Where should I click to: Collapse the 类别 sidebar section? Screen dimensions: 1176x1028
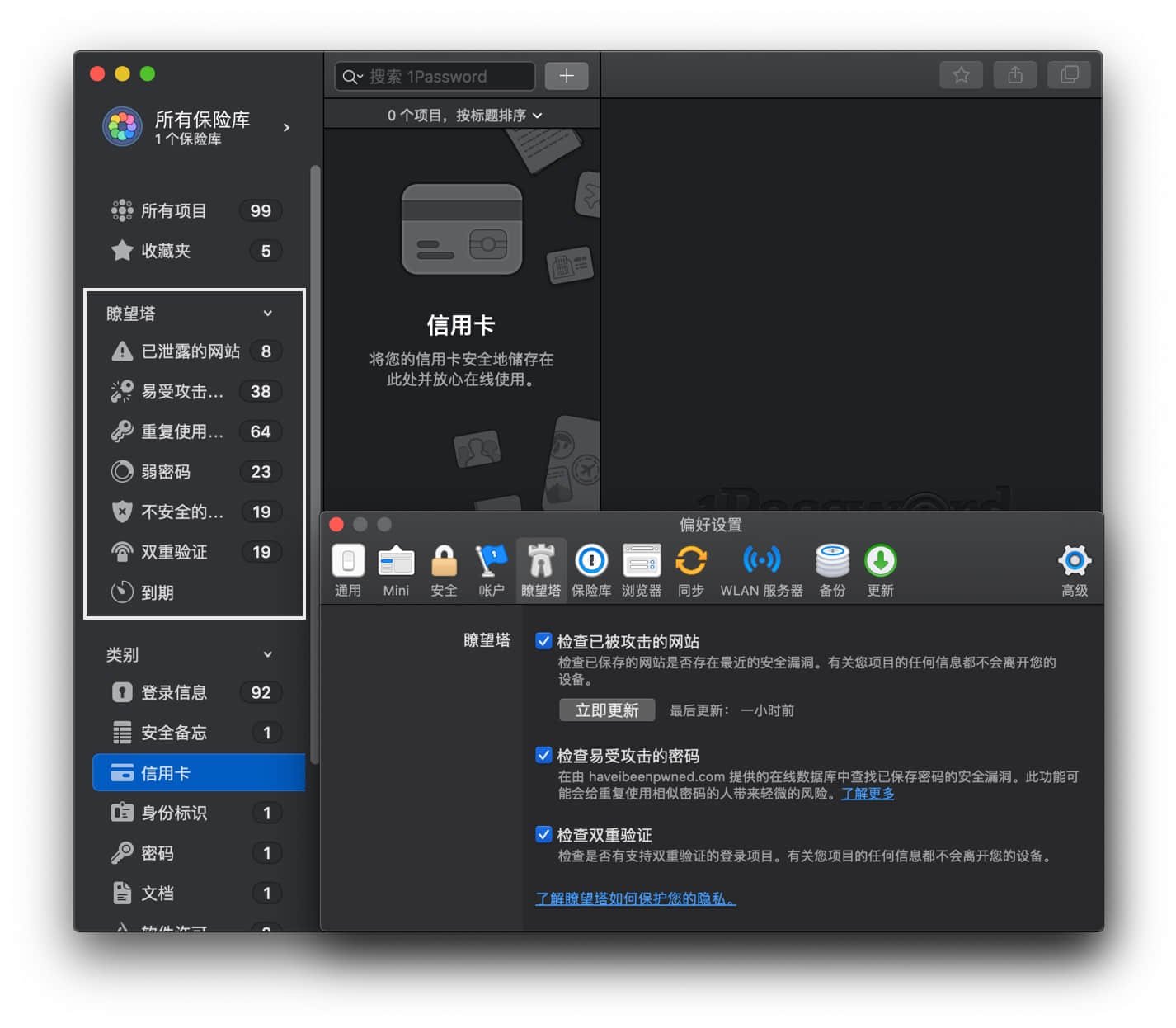[x=267, y=654]
